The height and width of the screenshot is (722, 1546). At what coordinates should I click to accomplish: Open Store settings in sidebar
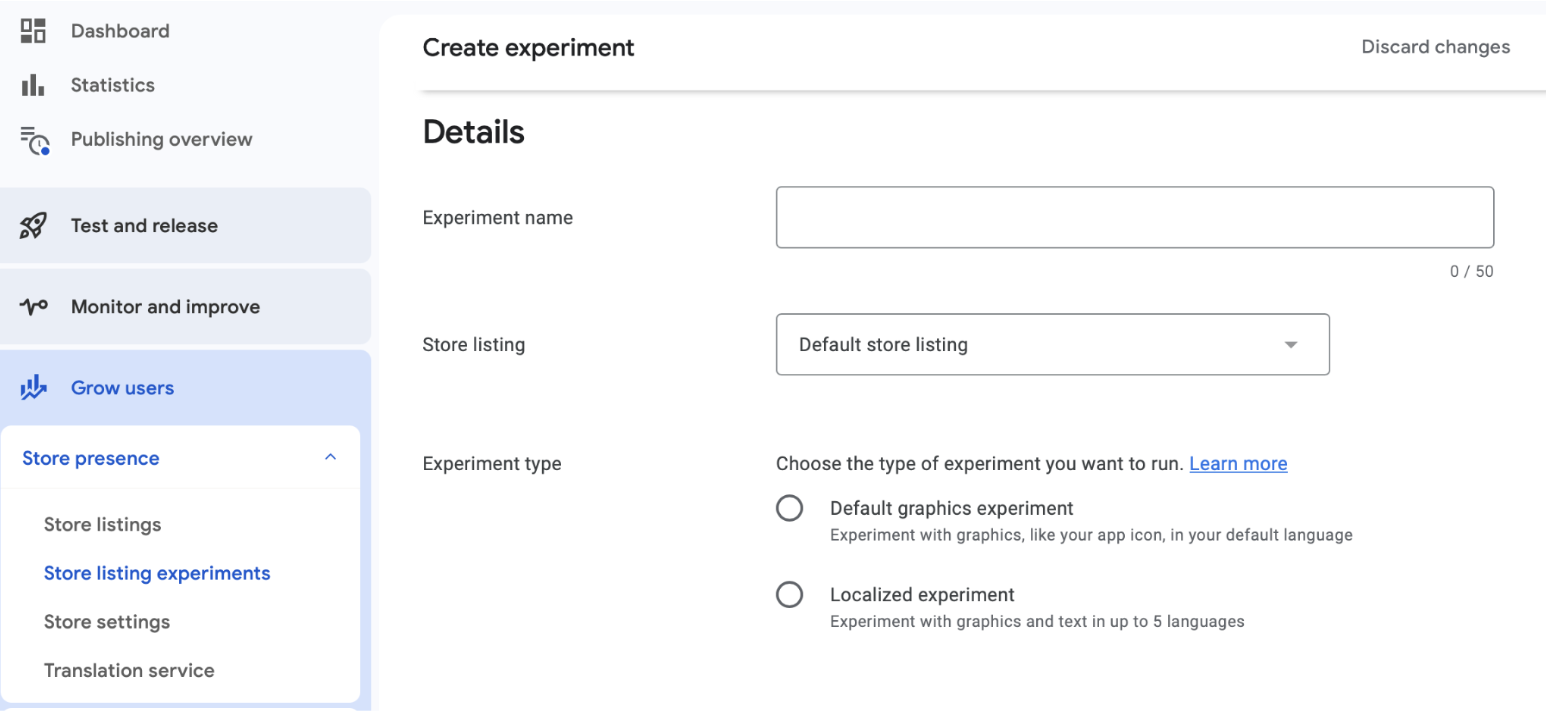click(107, 622)
